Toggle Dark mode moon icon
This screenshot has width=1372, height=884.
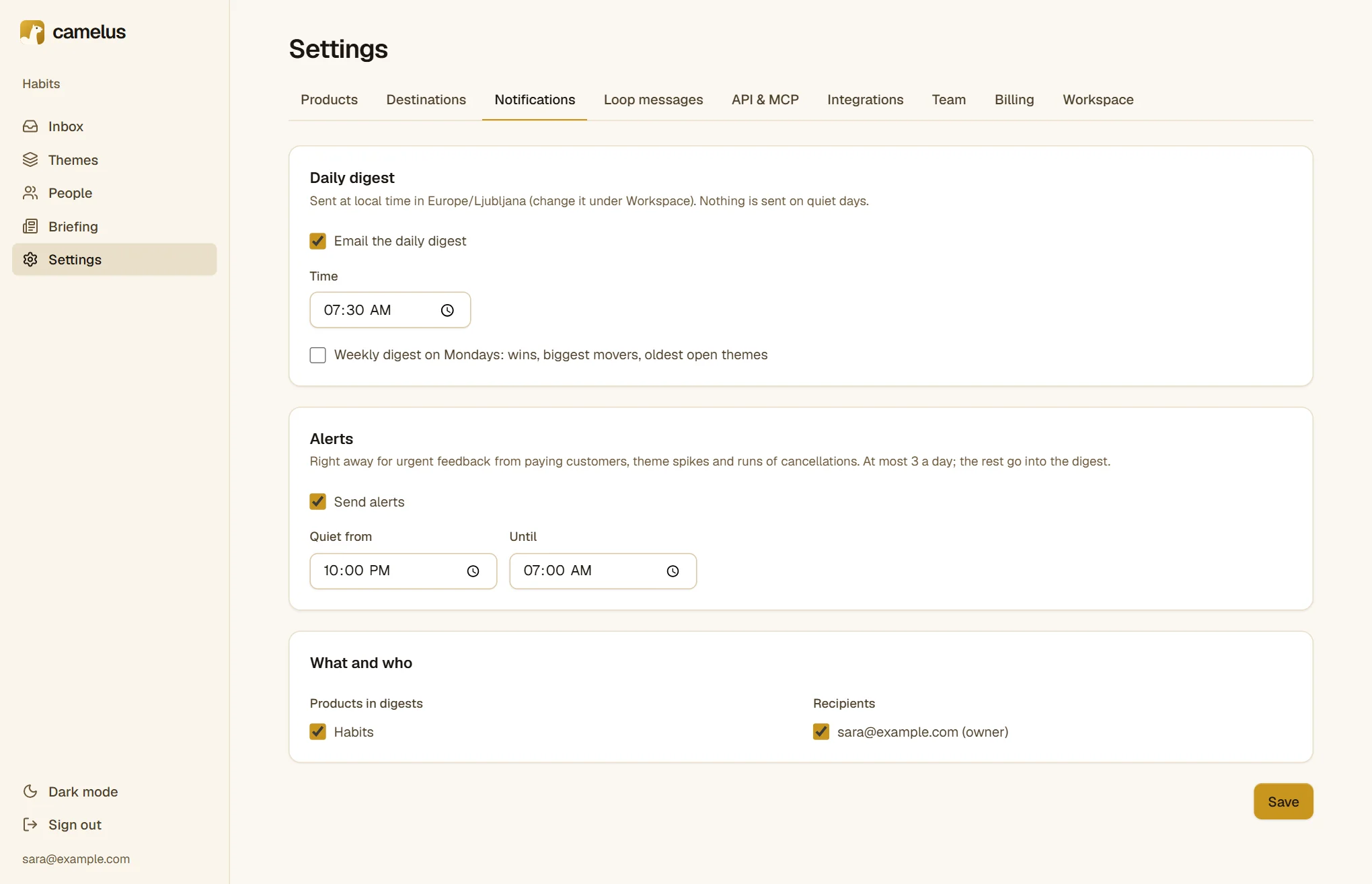pos(30,791)
